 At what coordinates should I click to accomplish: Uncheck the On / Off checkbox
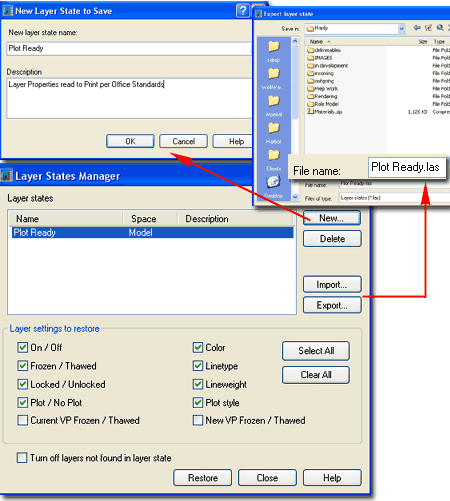click(22, 347)
